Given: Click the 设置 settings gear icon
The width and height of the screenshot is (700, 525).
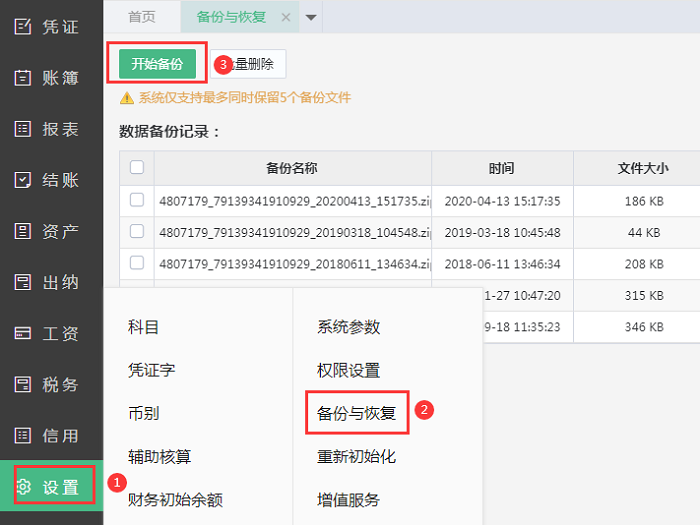Looking at the screenshot, I should (23, 487).
